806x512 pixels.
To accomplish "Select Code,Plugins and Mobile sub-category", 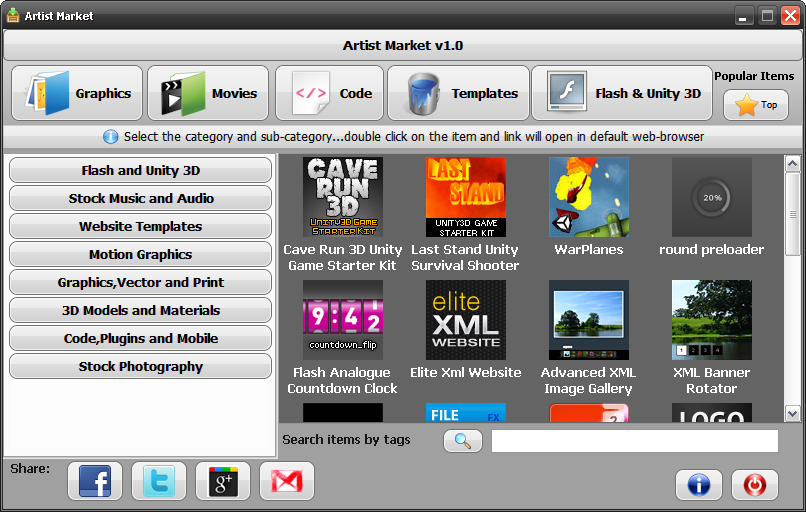I will pos(140,338).
